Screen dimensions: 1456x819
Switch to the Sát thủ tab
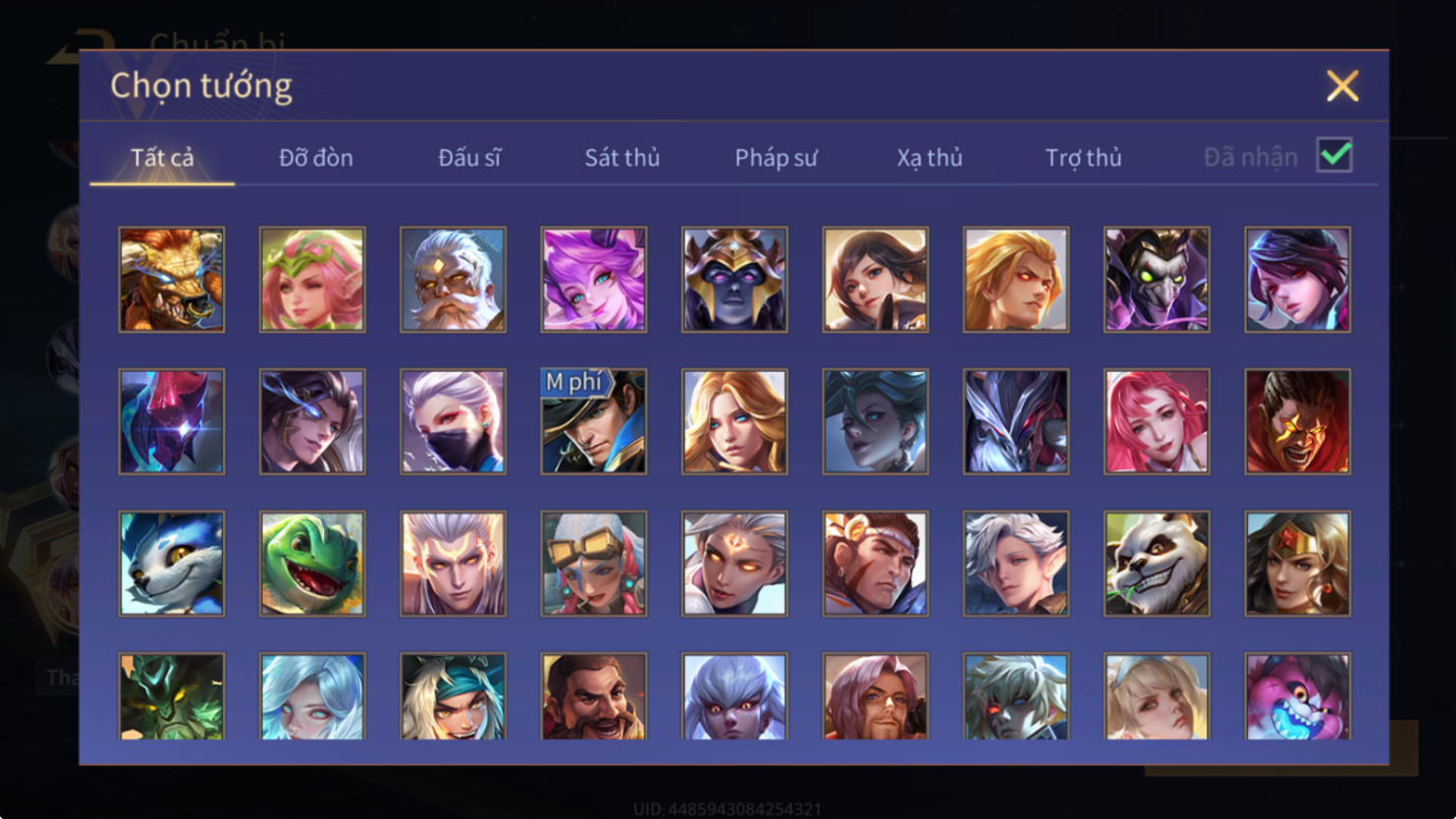[622, 157]
